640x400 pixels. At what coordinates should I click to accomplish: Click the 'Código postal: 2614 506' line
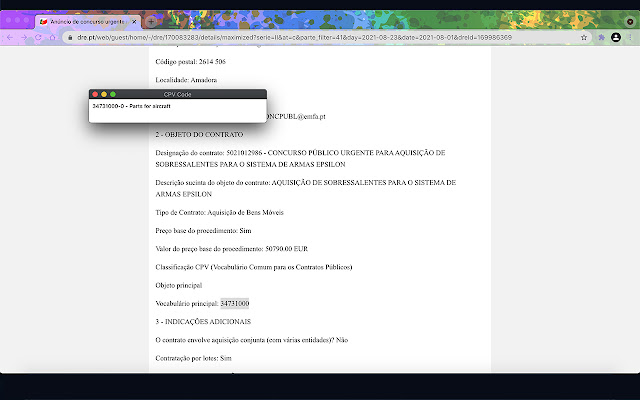tap(191, 62)
